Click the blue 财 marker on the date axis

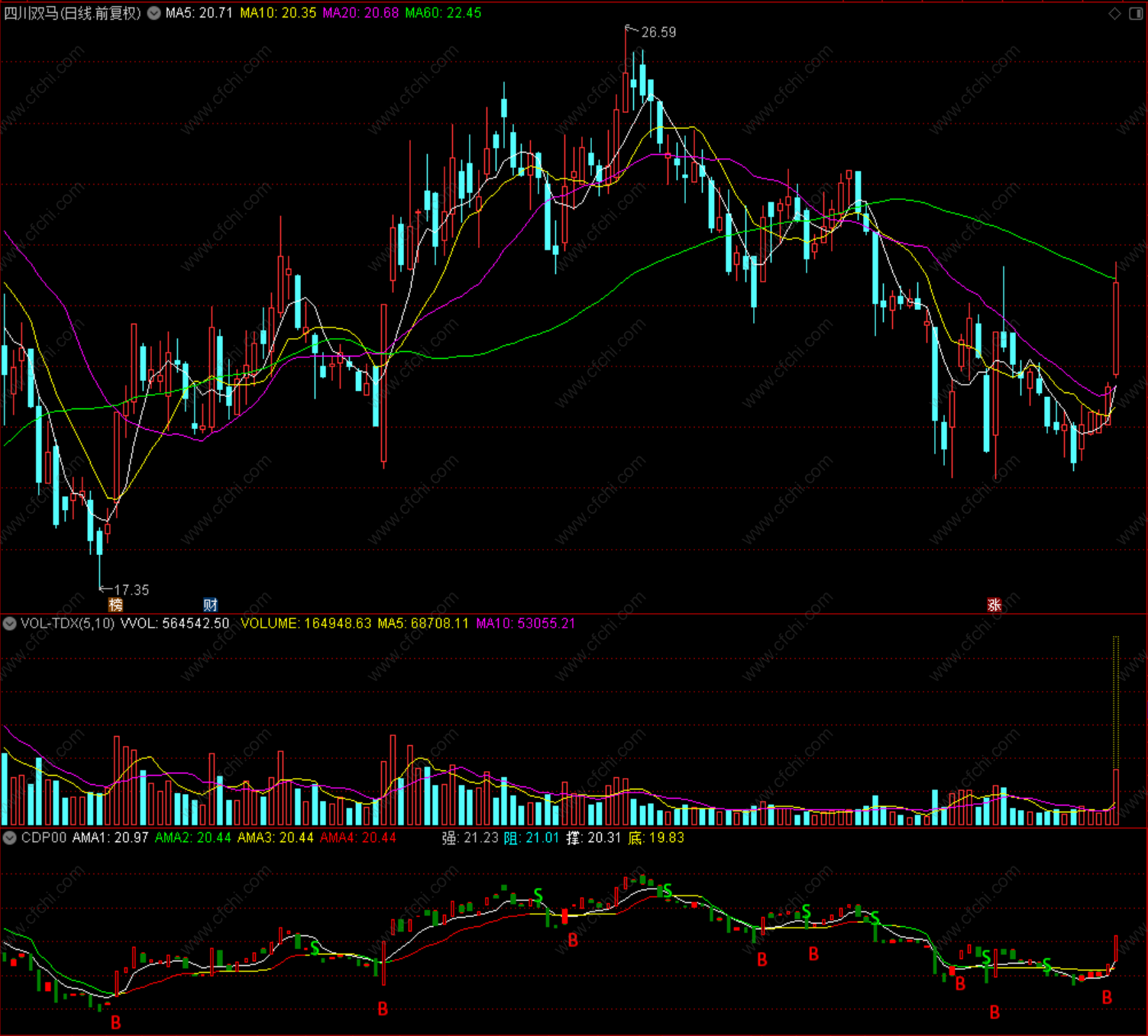pyautogui.click(x=211, y=605)
